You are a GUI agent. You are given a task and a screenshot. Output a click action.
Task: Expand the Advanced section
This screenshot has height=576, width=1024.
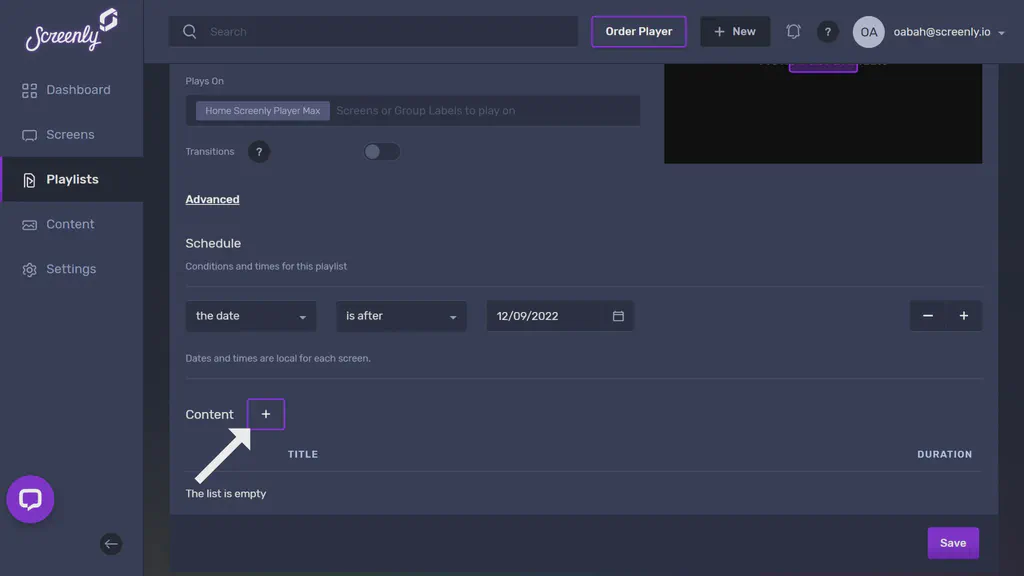pos(212,199)
